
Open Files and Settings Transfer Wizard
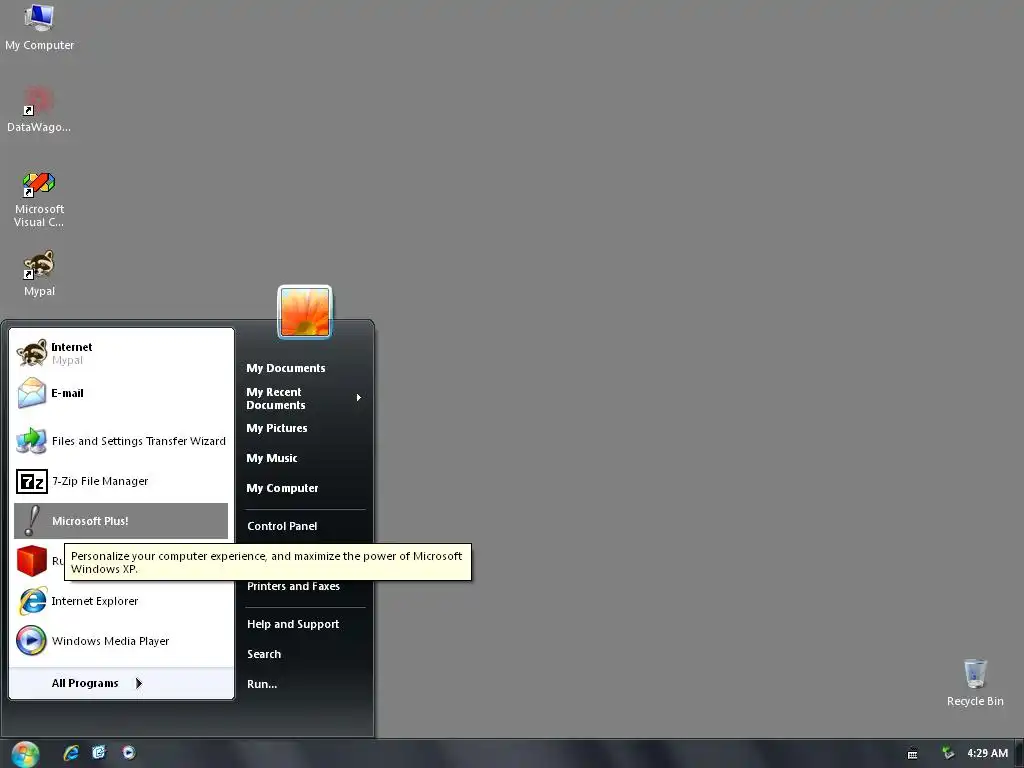pyautogui.click(x=121, y=441)
